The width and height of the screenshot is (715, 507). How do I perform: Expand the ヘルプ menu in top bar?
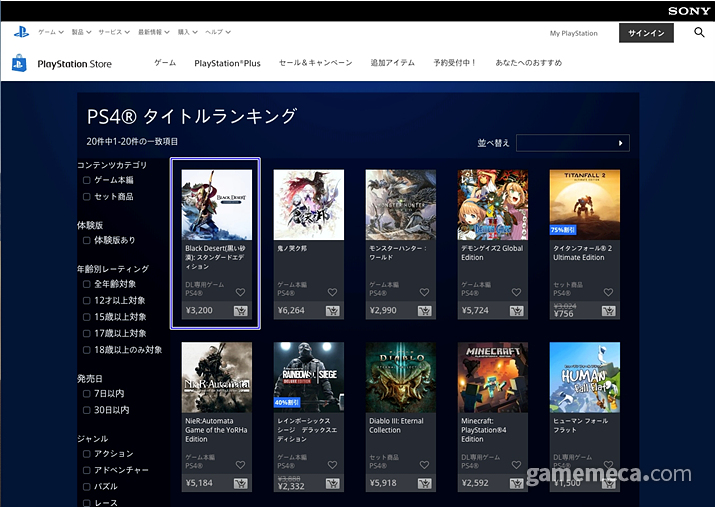point(215,33)
